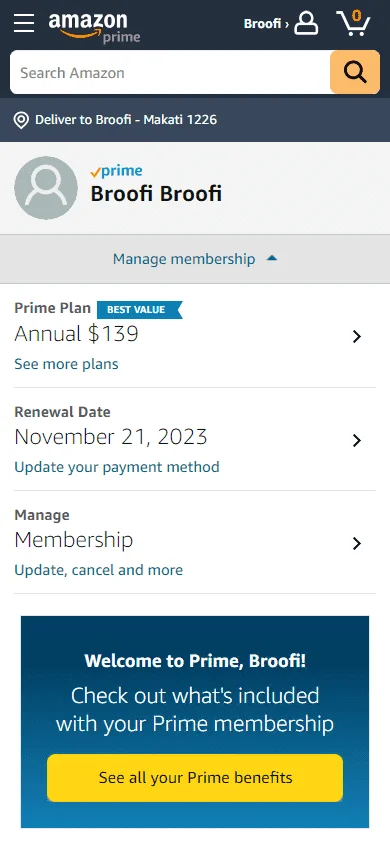Open the Renewal Date row chevron

point(356,441)
